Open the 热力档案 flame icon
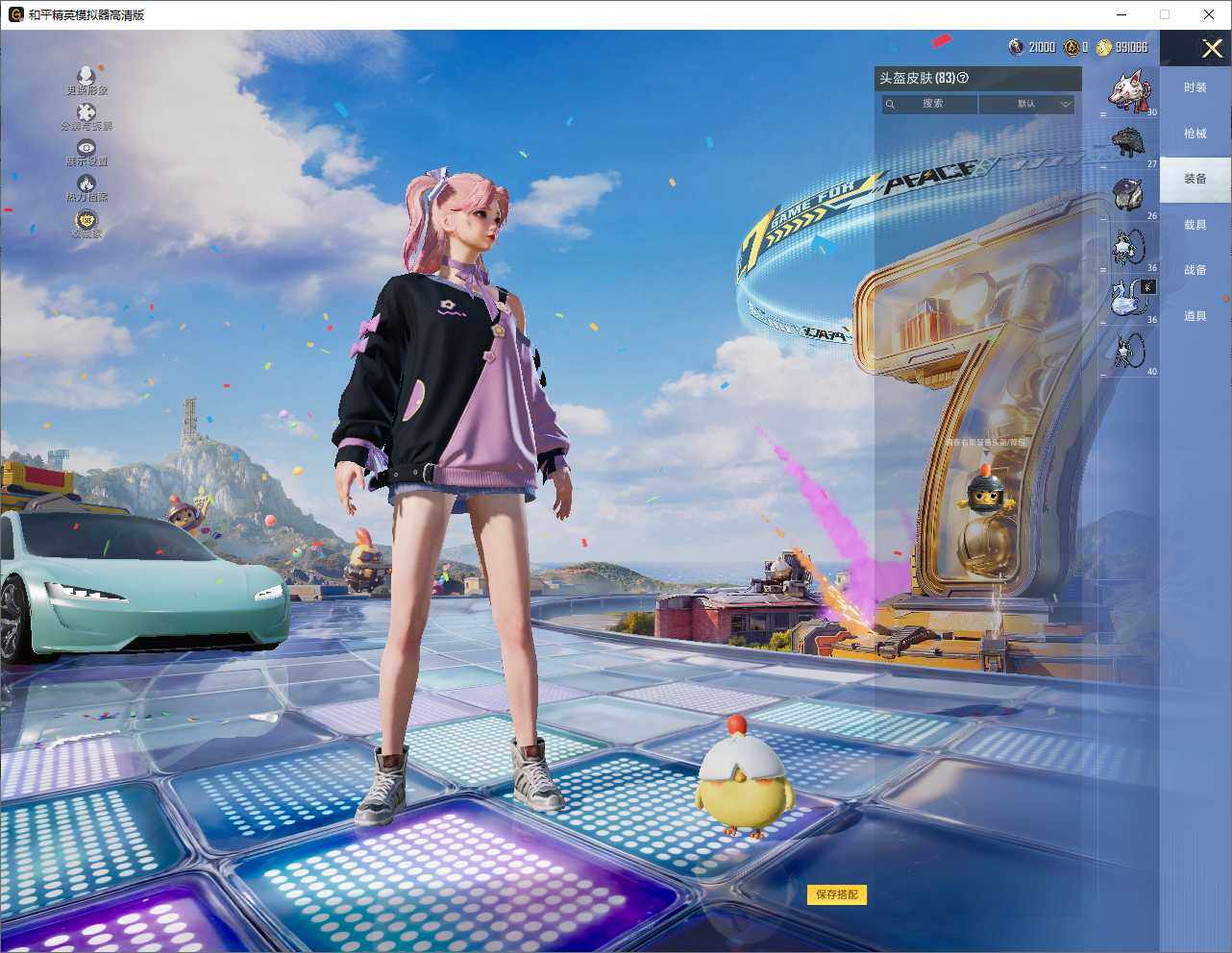This screenshot has width=1232, height=953. (x=86, y=183)
